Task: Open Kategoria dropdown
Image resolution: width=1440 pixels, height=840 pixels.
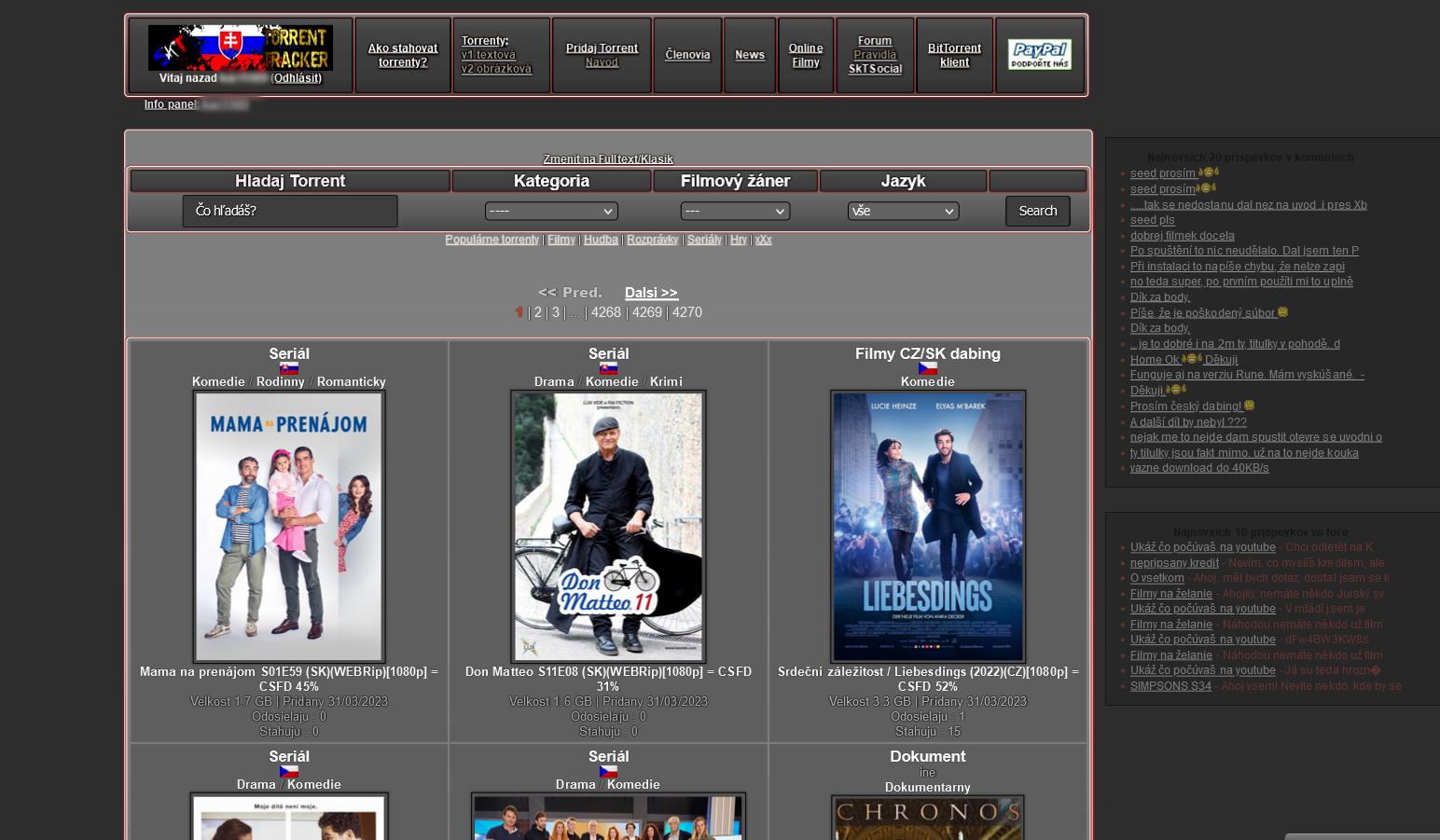Action: (x=551, y=212)
